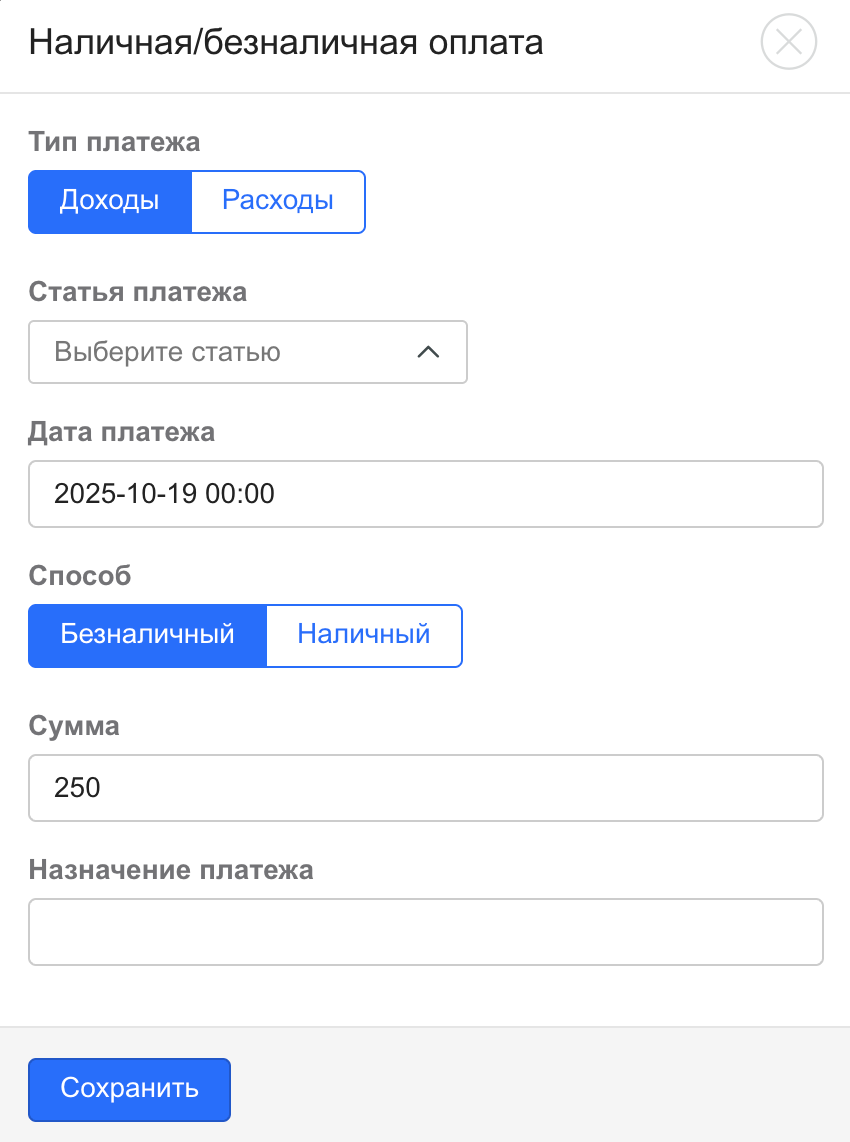This screenshot has height=1142, width=850.
Task: Click the 'Статья платежа' label
Action: (137, 292)
